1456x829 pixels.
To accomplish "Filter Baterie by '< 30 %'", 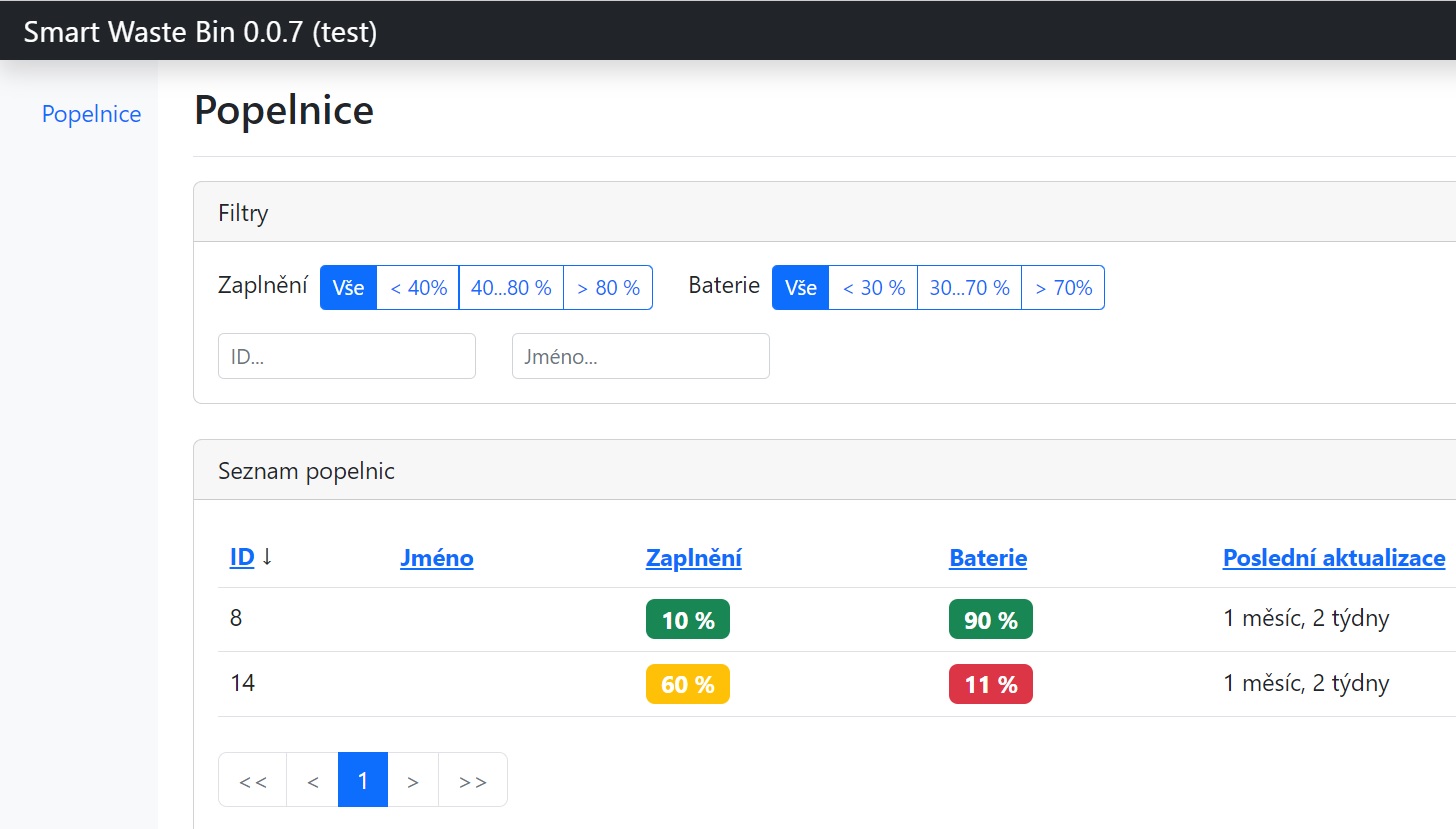I will coord(873,288).
